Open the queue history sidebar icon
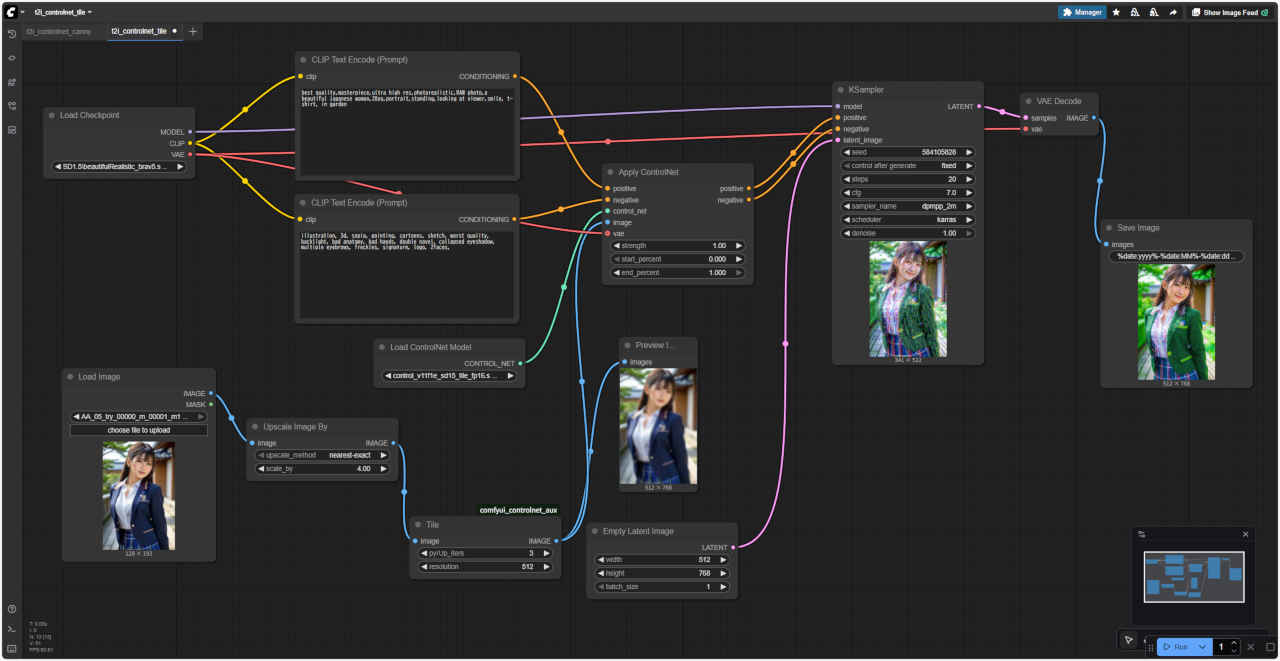 (x=12, y=34)
